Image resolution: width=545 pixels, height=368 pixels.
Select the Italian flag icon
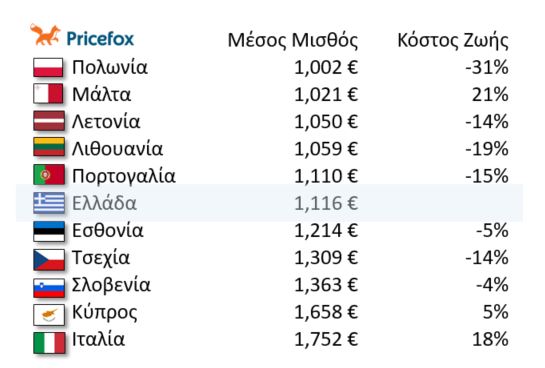coord(49,343)
